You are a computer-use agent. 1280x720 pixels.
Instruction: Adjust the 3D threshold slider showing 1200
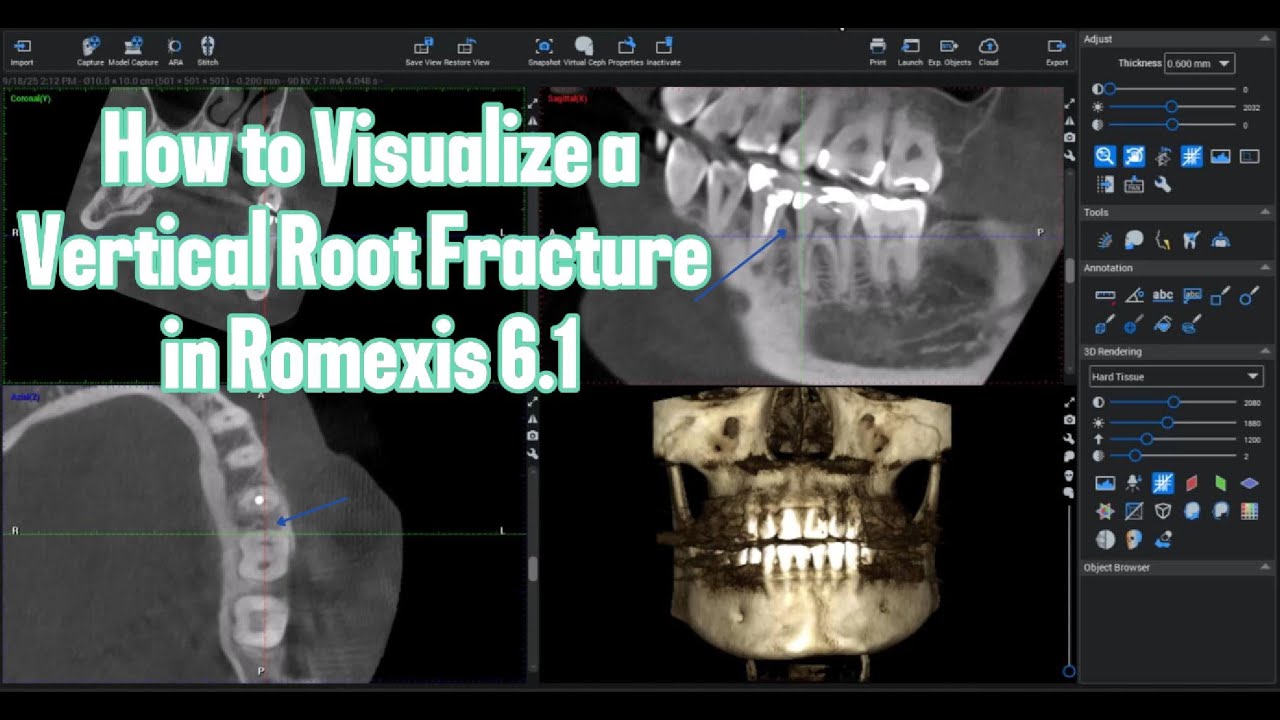tap(1172, 439)
